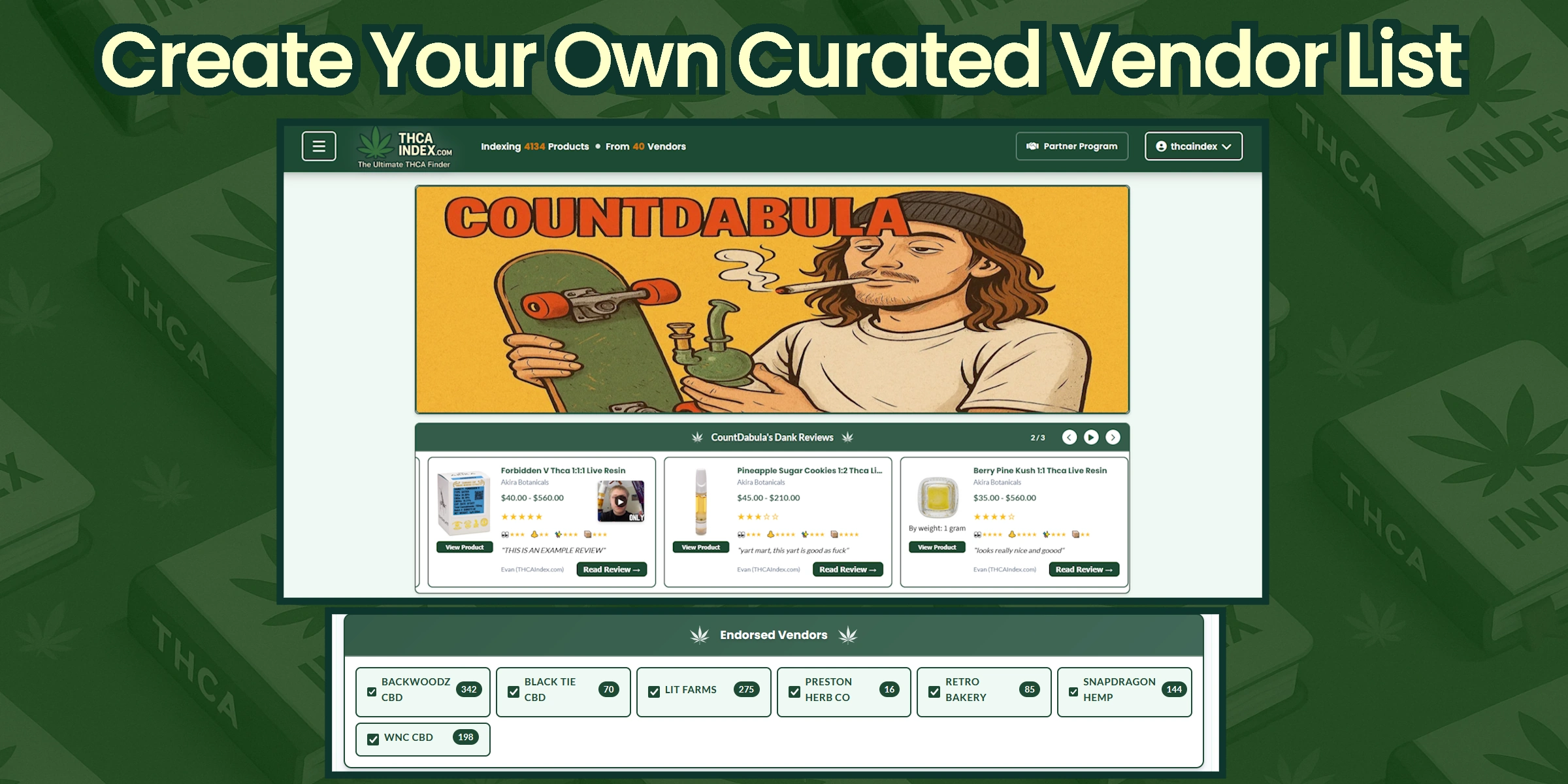Image resolution: width=1568 pixels, height=784 pixels.
Task: Go back using the carousel previous arrow
Action: (x=1070, y=437)
